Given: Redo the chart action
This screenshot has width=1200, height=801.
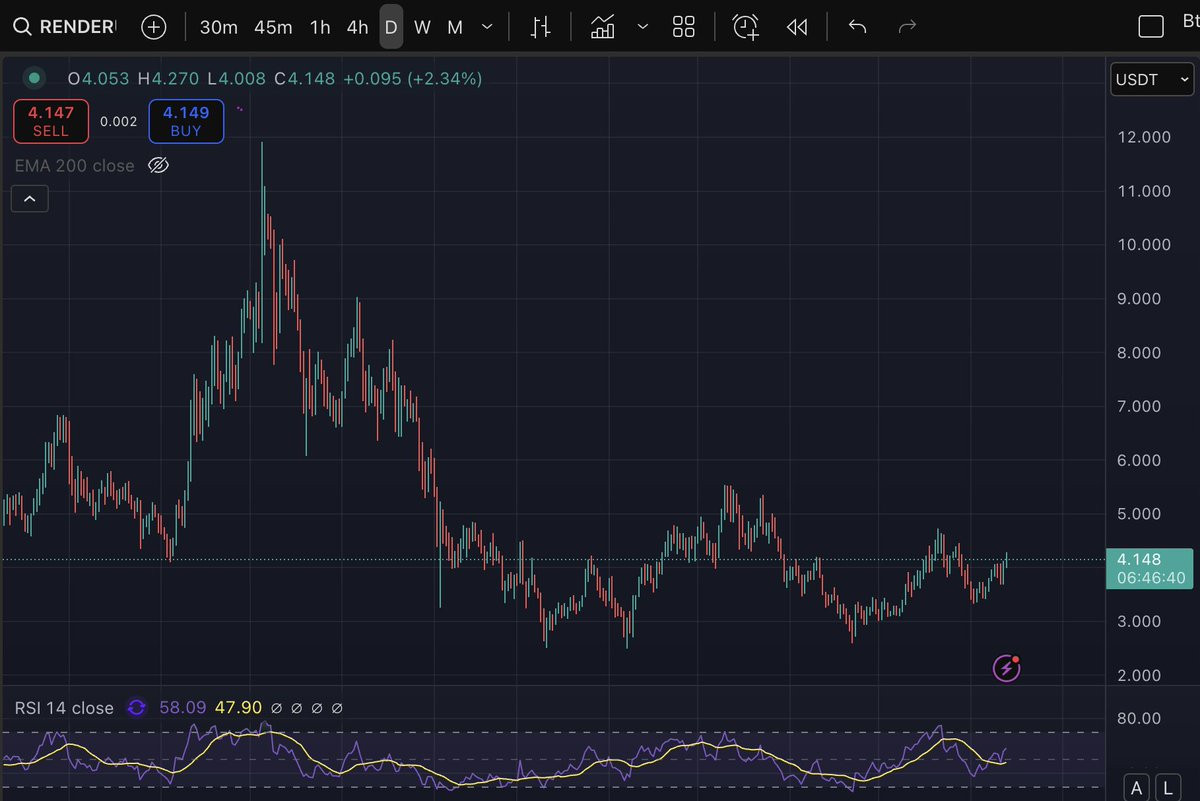Looking at the screenshot, I should click(907, 27).
